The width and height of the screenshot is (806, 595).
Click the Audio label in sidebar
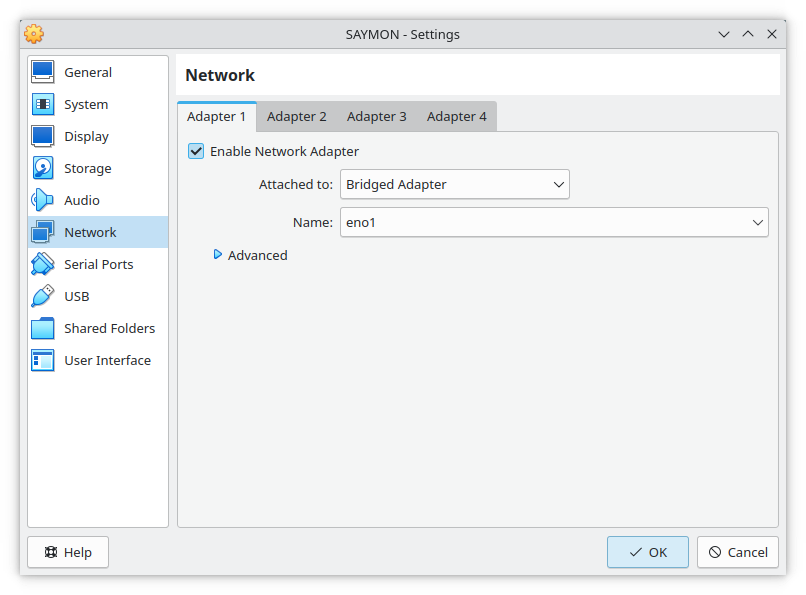[82, 200]
